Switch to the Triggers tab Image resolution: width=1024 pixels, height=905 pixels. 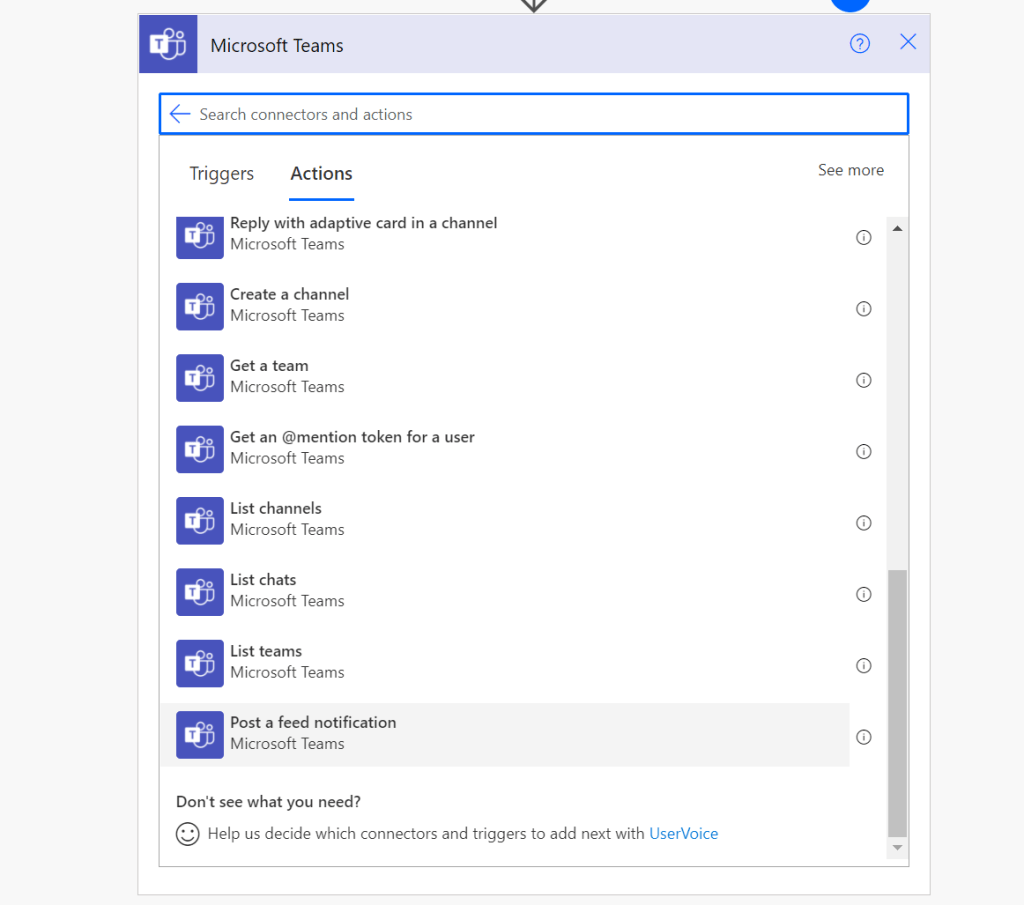(222, 174)
